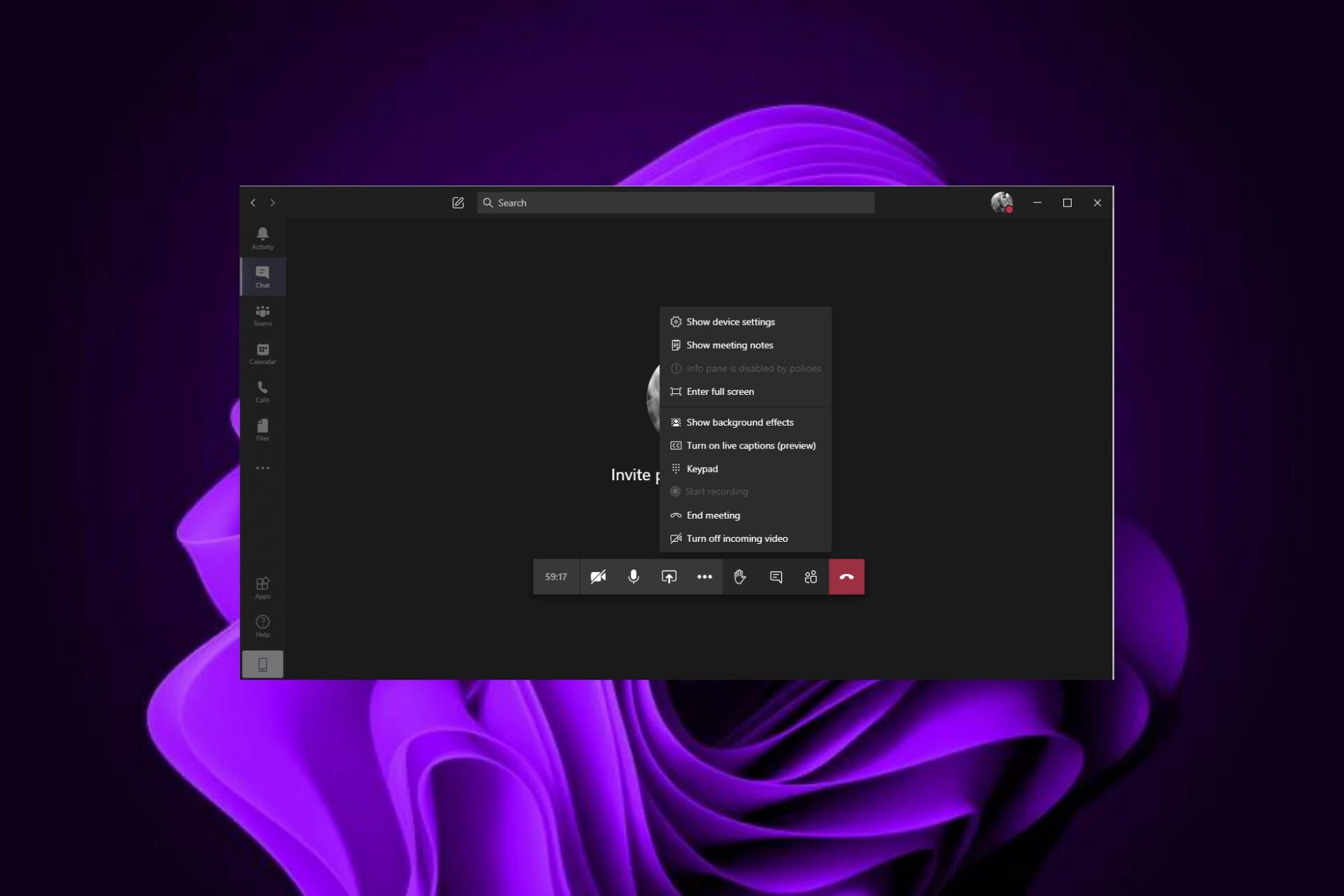Toggle the camera on or off

coord(598,577)
